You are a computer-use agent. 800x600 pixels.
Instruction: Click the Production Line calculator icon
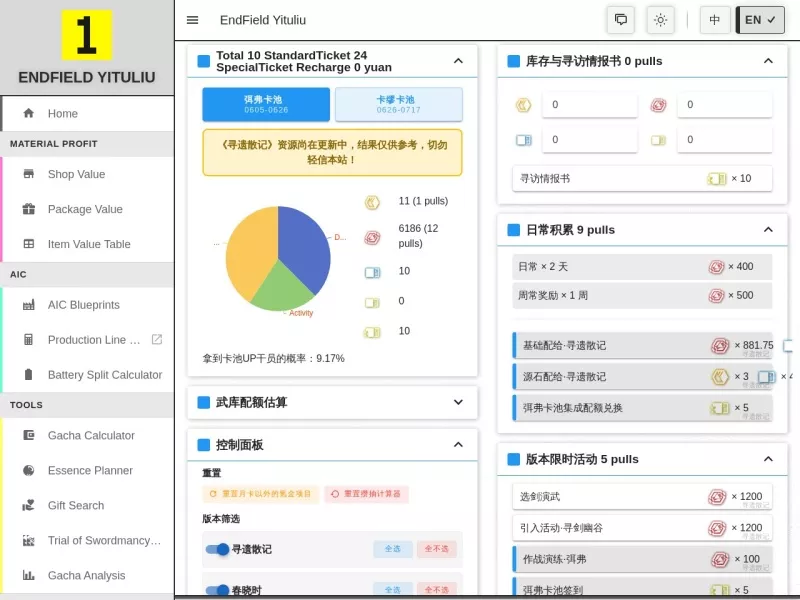click(29, 339)
